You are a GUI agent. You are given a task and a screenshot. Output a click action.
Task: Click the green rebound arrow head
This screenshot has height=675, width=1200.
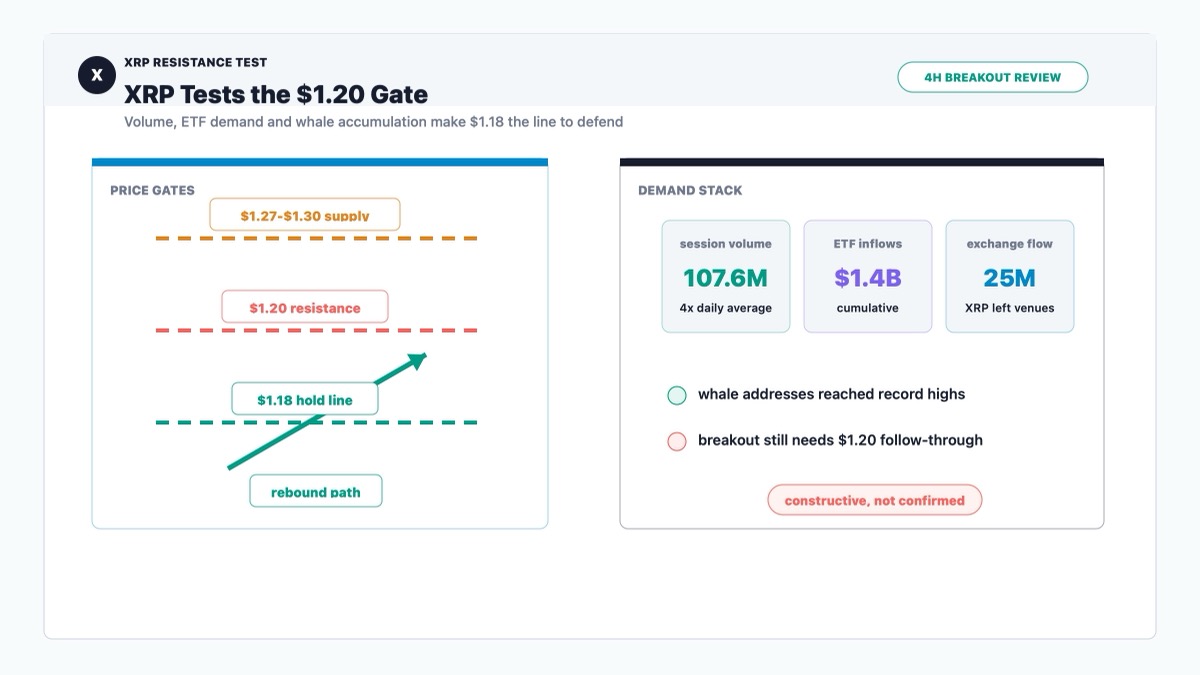417,361
